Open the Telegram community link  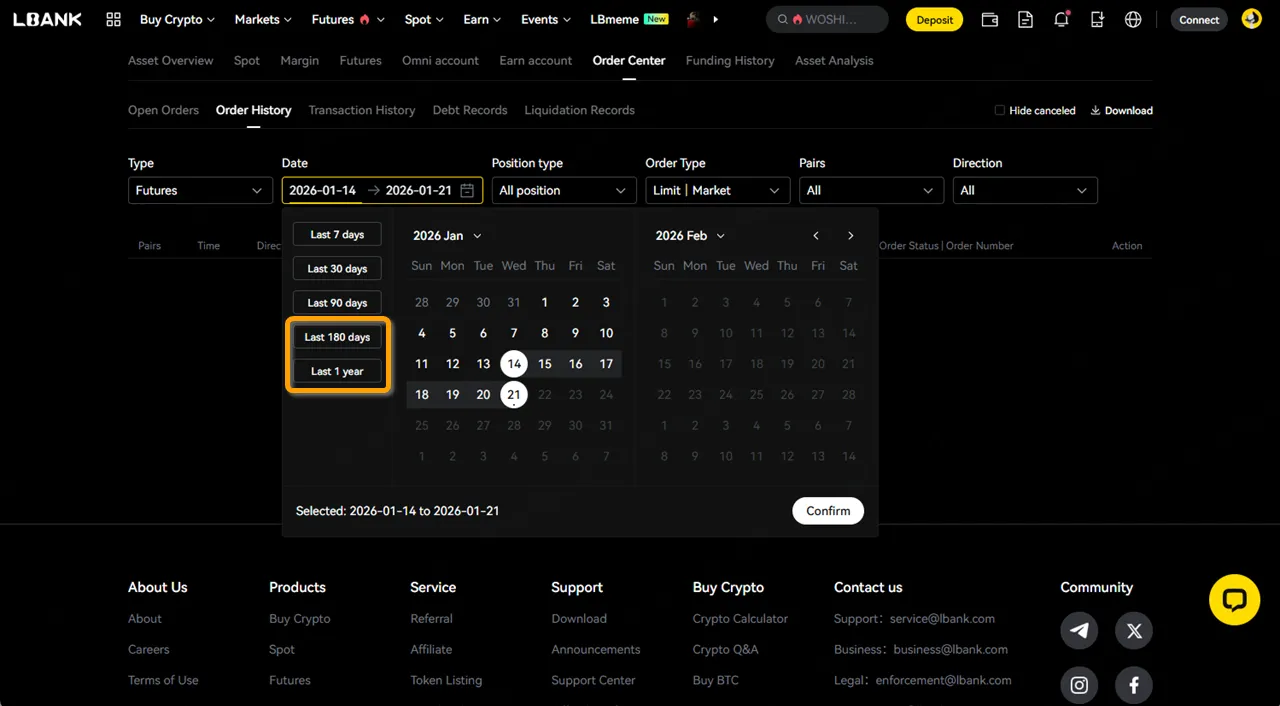click(x=1079, y=631)
